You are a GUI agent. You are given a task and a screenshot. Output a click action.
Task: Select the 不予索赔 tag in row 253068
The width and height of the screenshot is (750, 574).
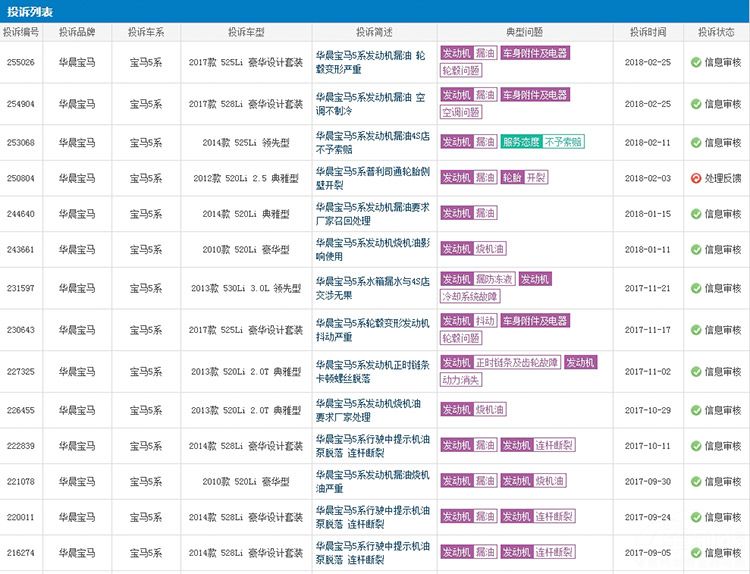(564, 142)
